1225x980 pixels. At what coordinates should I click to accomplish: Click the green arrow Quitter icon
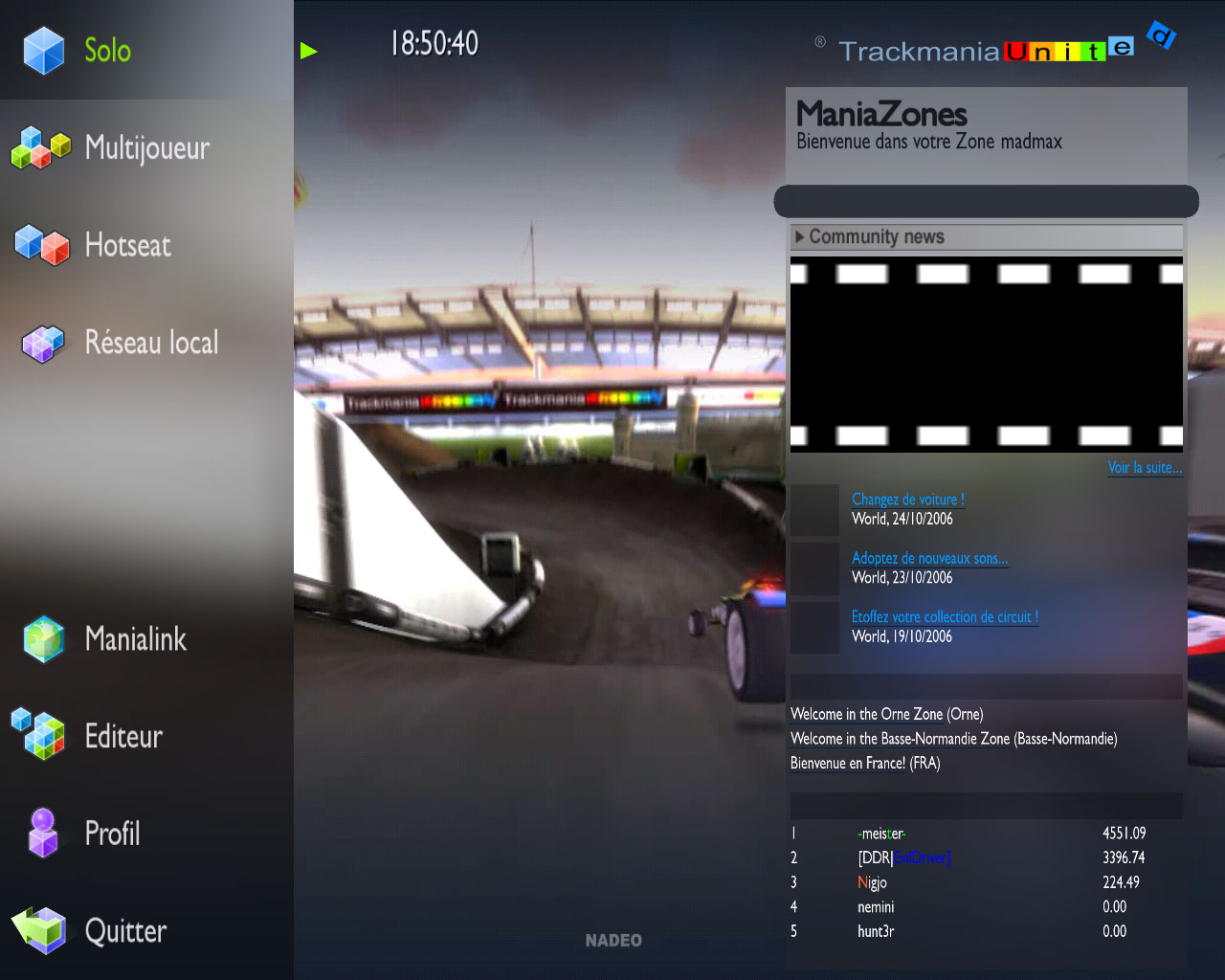(x=39, y=930)
